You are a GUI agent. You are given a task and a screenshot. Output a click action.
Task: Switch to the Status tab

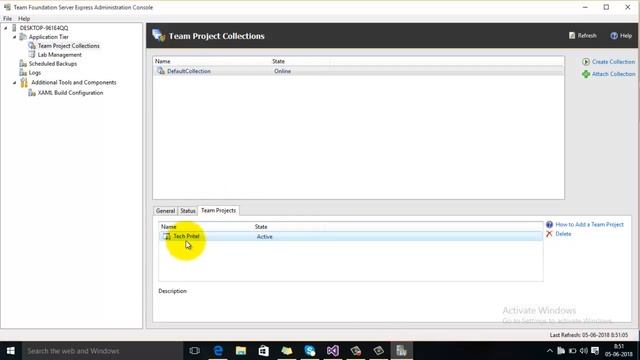[188, 211]
